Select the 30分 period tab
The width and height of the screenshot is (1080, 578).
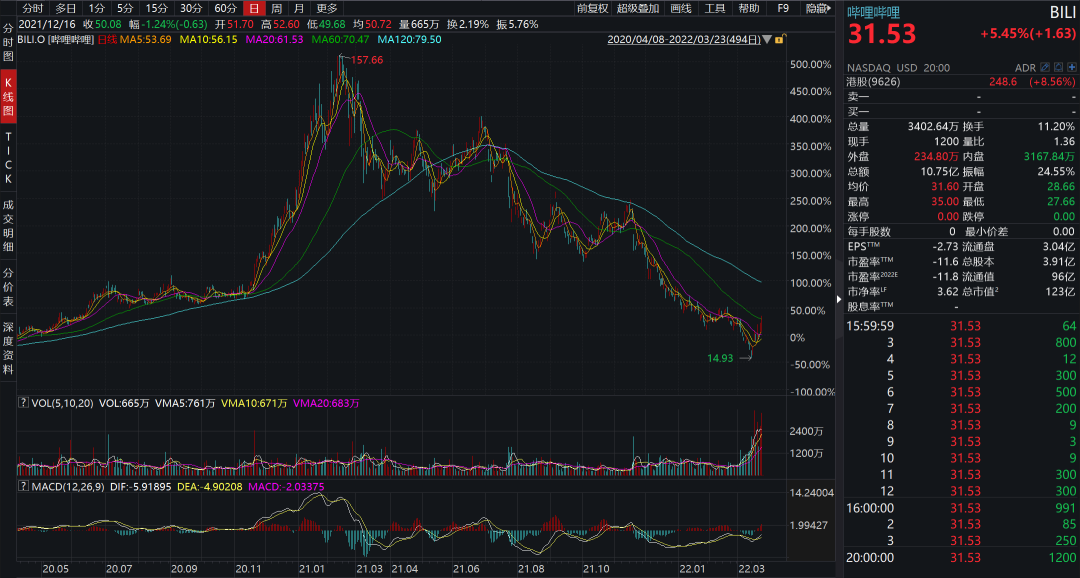coord(191,8)
